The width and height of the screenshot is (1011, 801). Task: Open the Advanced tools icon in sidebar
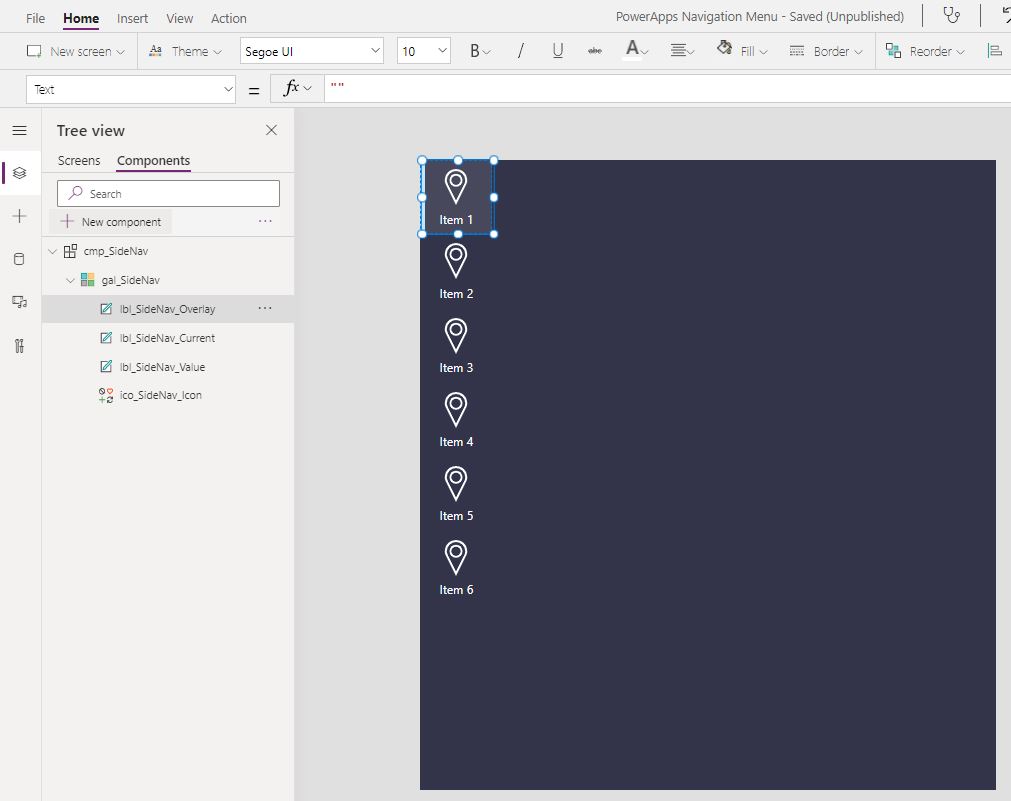[x=19, y=346]
